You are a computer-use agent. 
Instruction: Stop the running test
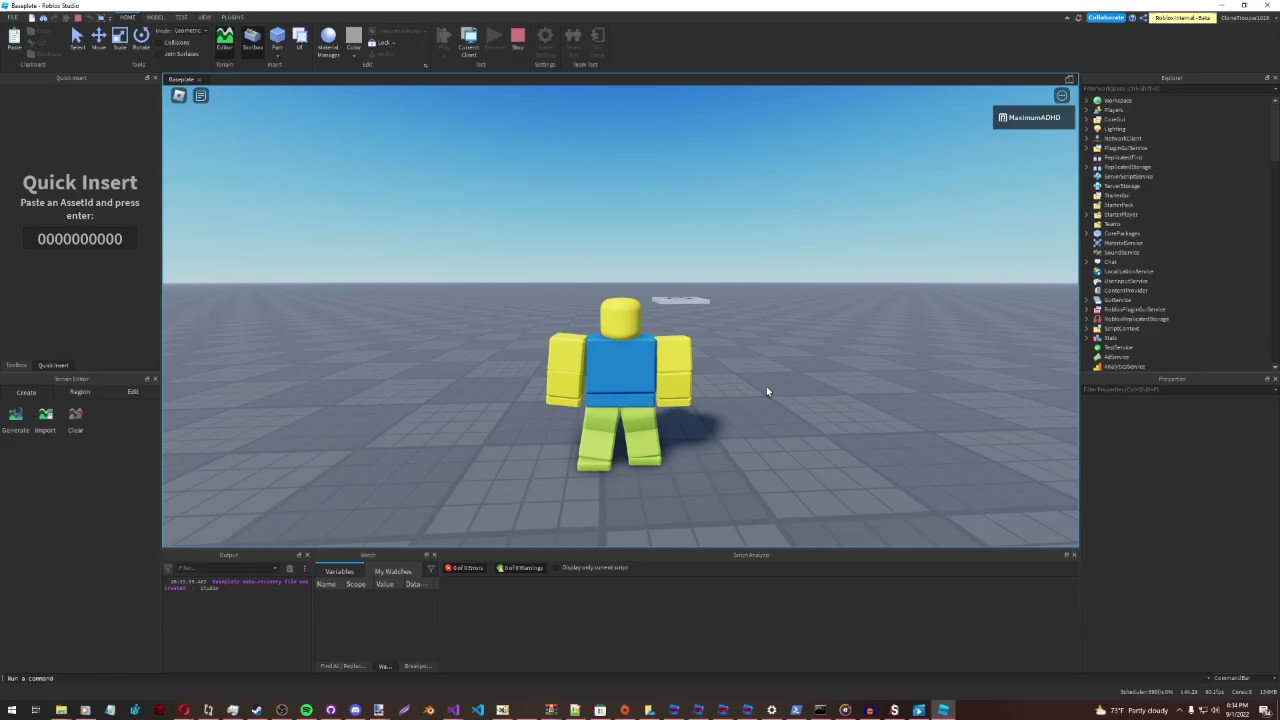click(x=517, y=39)
